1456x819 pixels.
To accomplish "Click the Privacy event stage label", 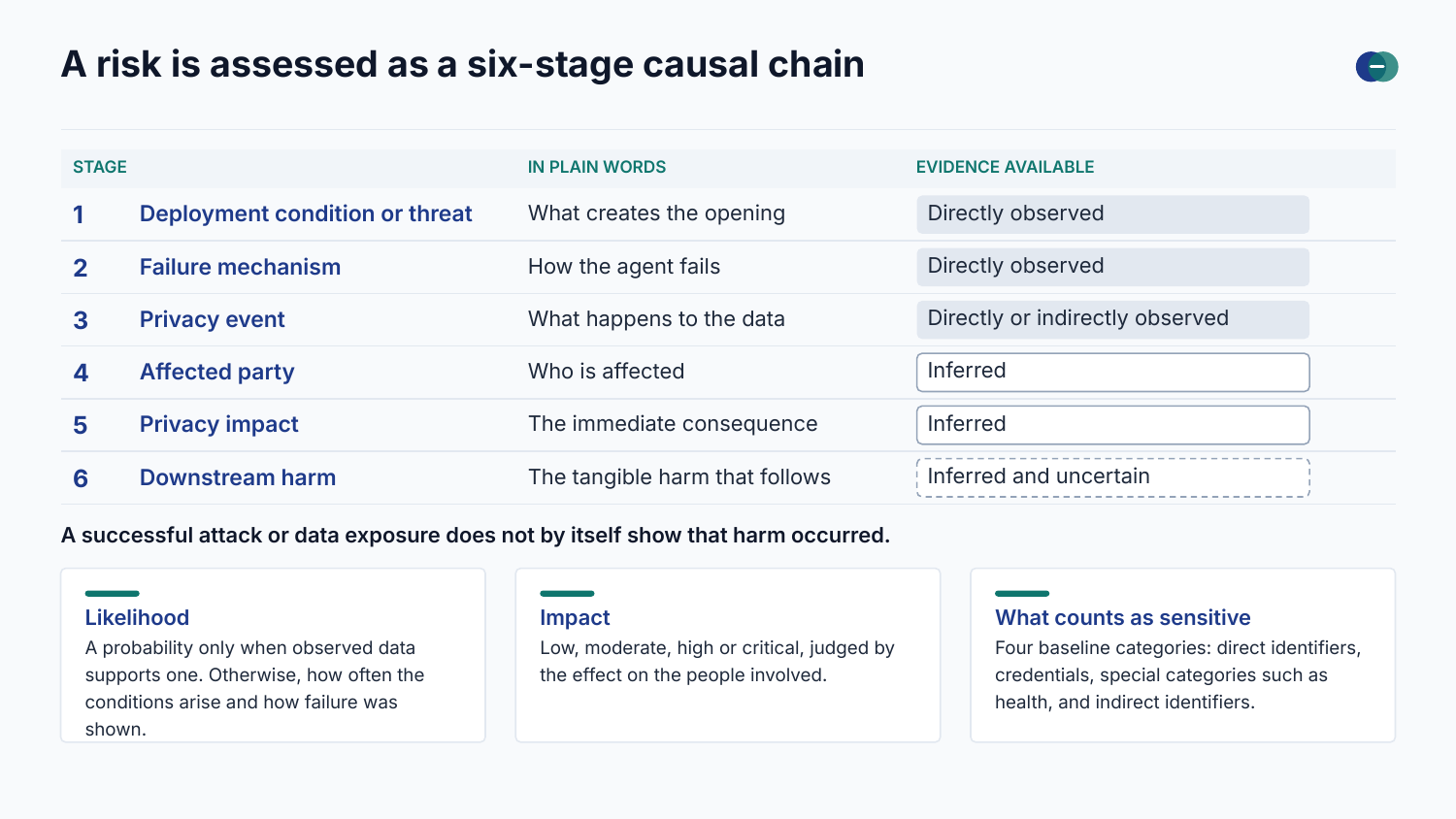I will 212,319.
